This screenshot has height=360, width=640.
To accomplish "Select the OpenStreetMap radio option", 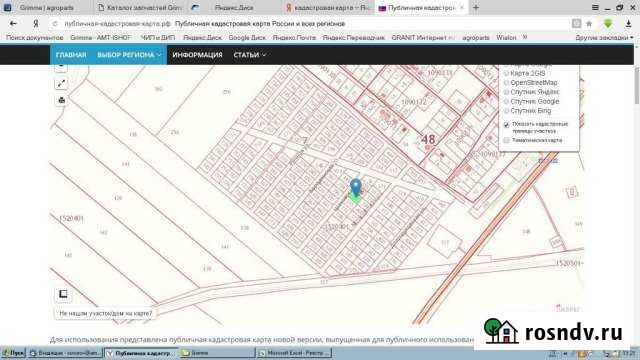I will [x=506, y=83].
